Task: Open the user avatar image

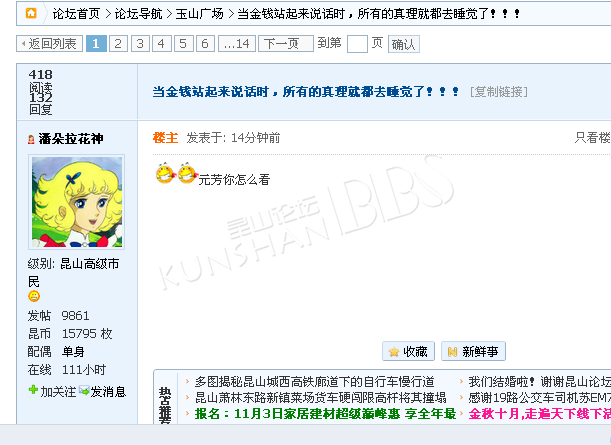Action: pos(76,202)
